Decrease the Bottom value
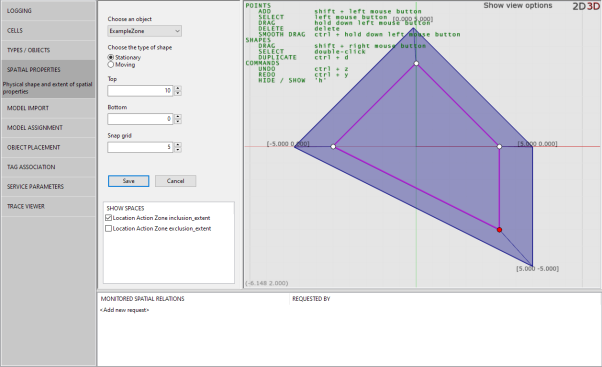 pyautogui.click(x=178, y=122)
